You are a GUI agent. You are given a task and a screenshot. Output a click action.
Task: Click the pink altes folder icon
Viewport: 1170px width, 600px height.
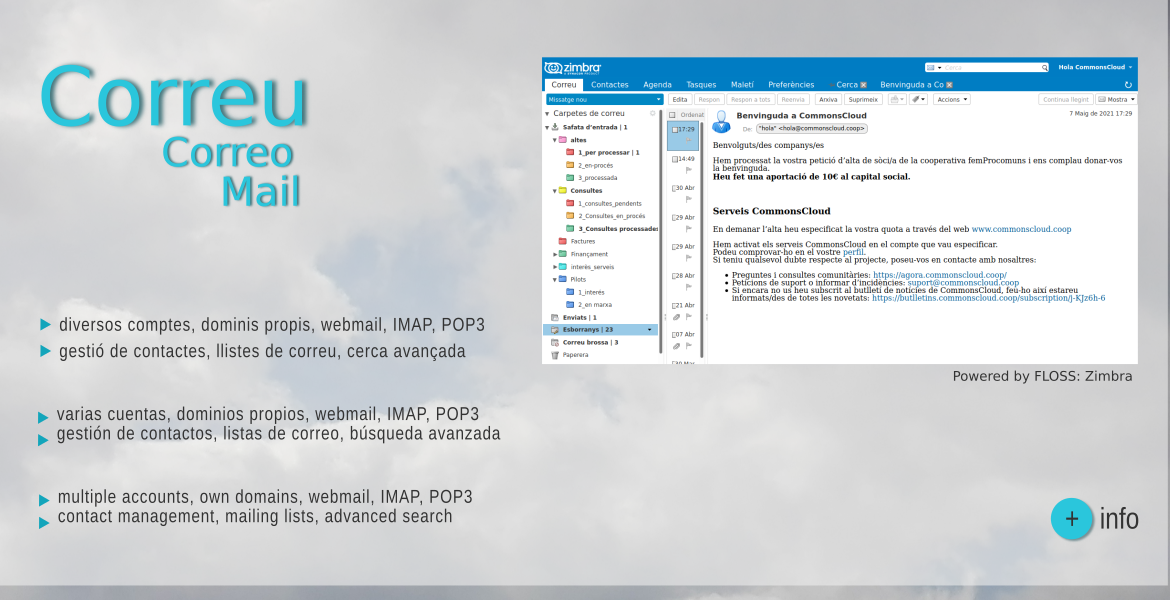point(563,140)
